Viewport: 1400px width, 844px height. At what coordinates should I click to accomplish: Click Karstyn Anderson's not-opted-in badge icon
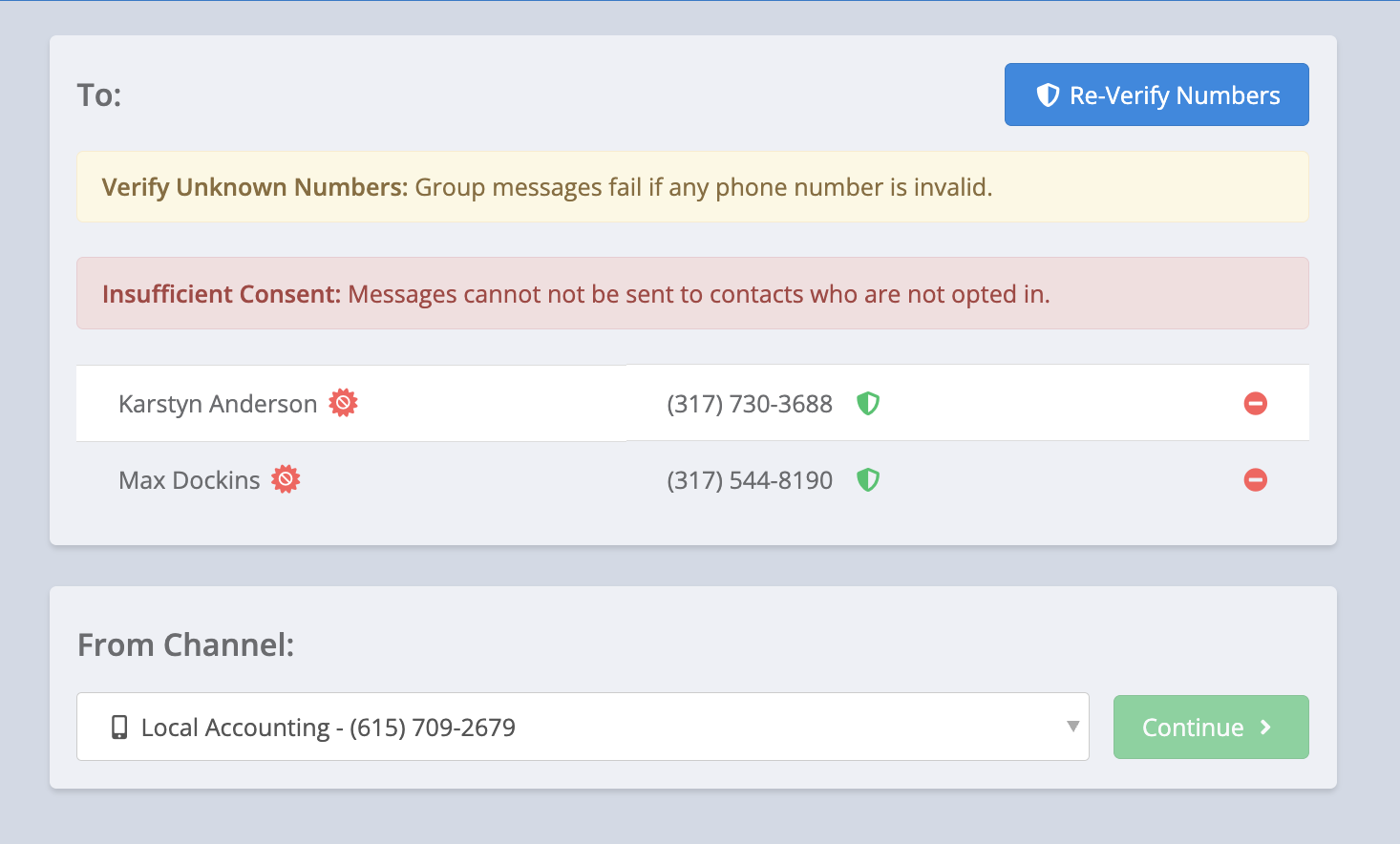click(343, 403)
